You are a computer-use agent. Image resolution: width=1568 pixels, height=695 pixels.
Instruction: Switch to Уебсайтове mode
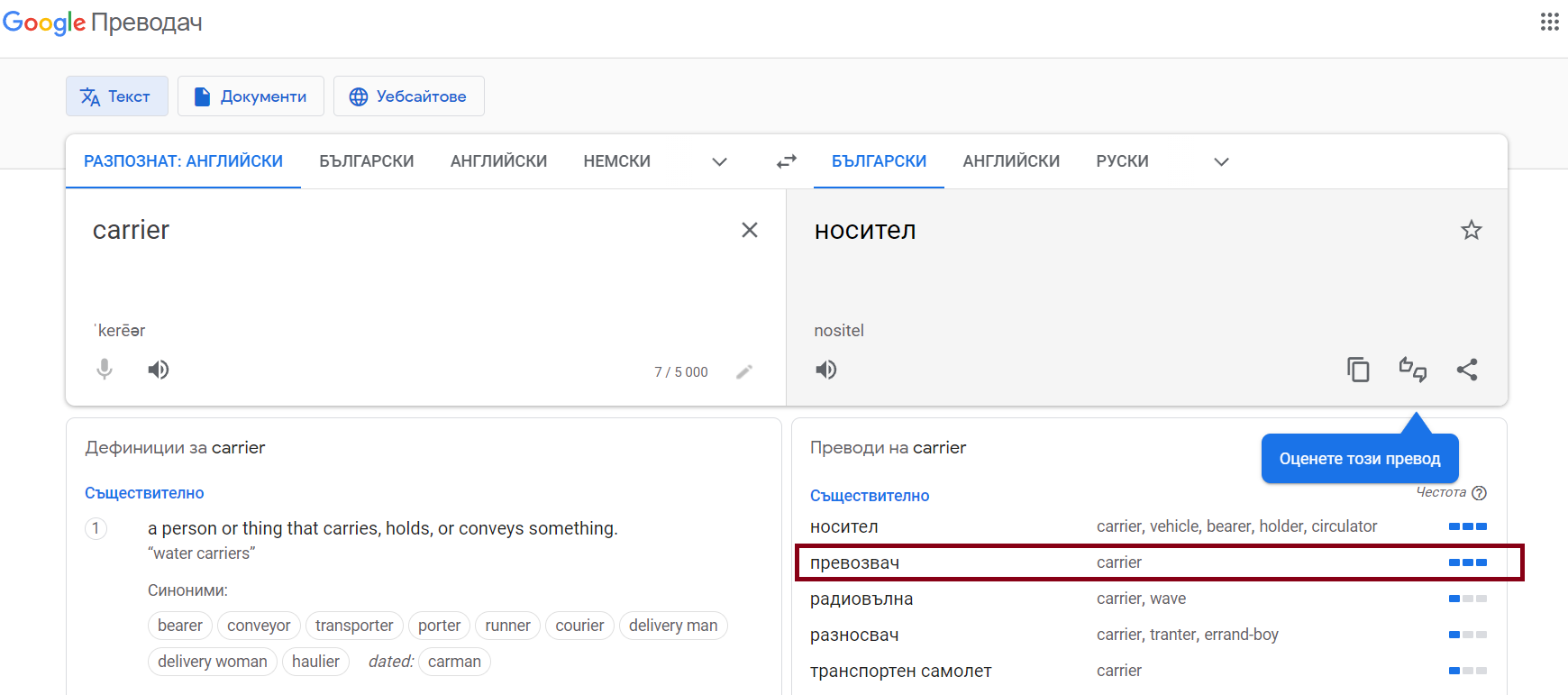409,96
